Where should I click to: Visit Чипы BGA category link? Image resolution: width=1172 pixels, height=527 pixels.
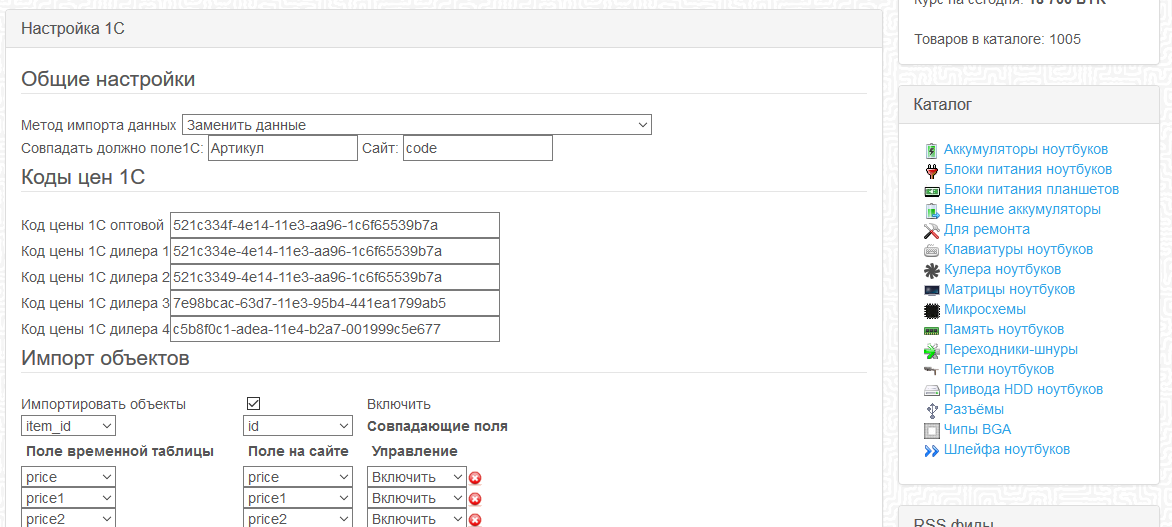(x=978, y=430)
